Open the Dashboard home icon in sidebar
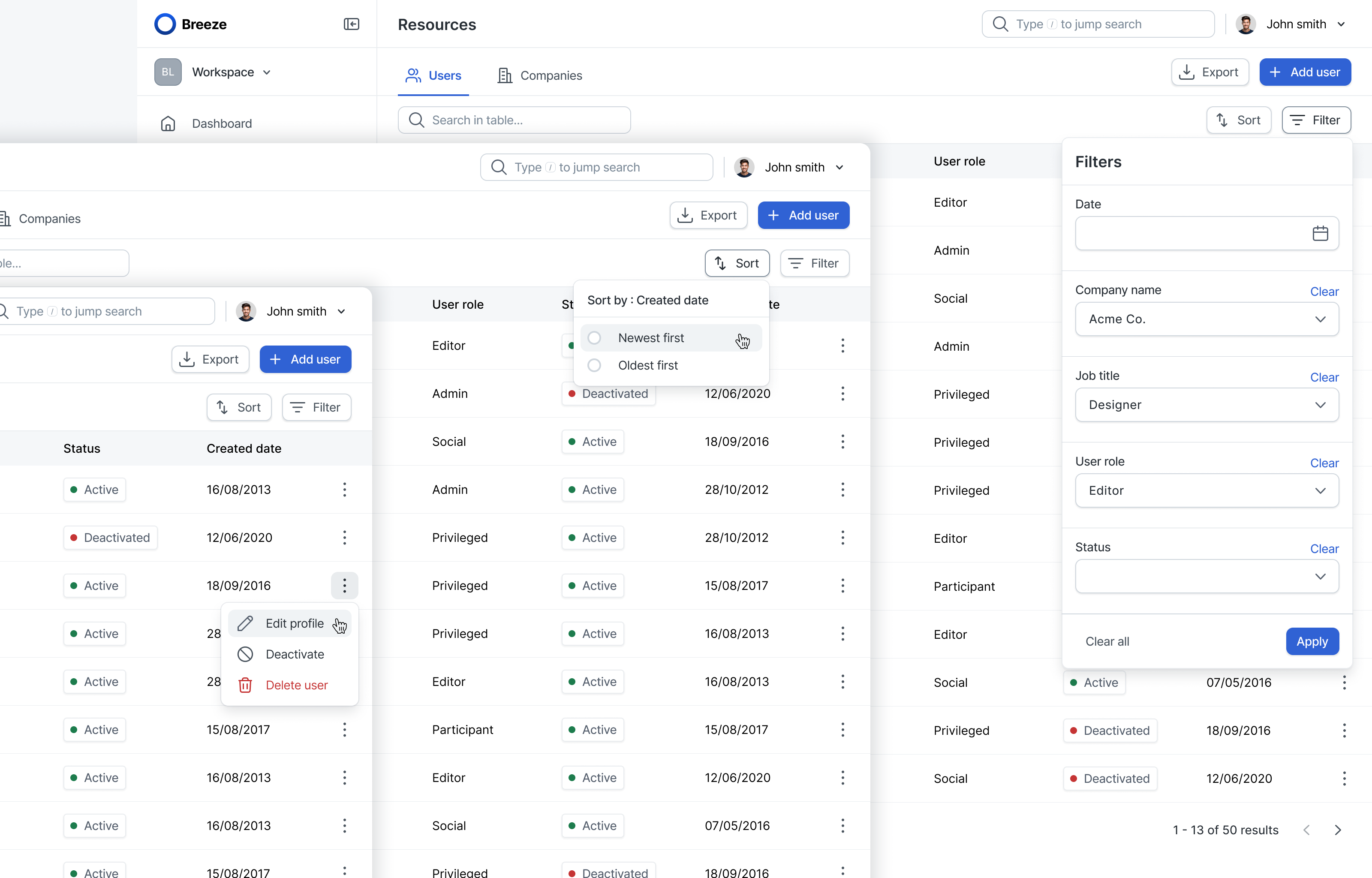This screenshot has height=878, width=1372. [168, 123]
